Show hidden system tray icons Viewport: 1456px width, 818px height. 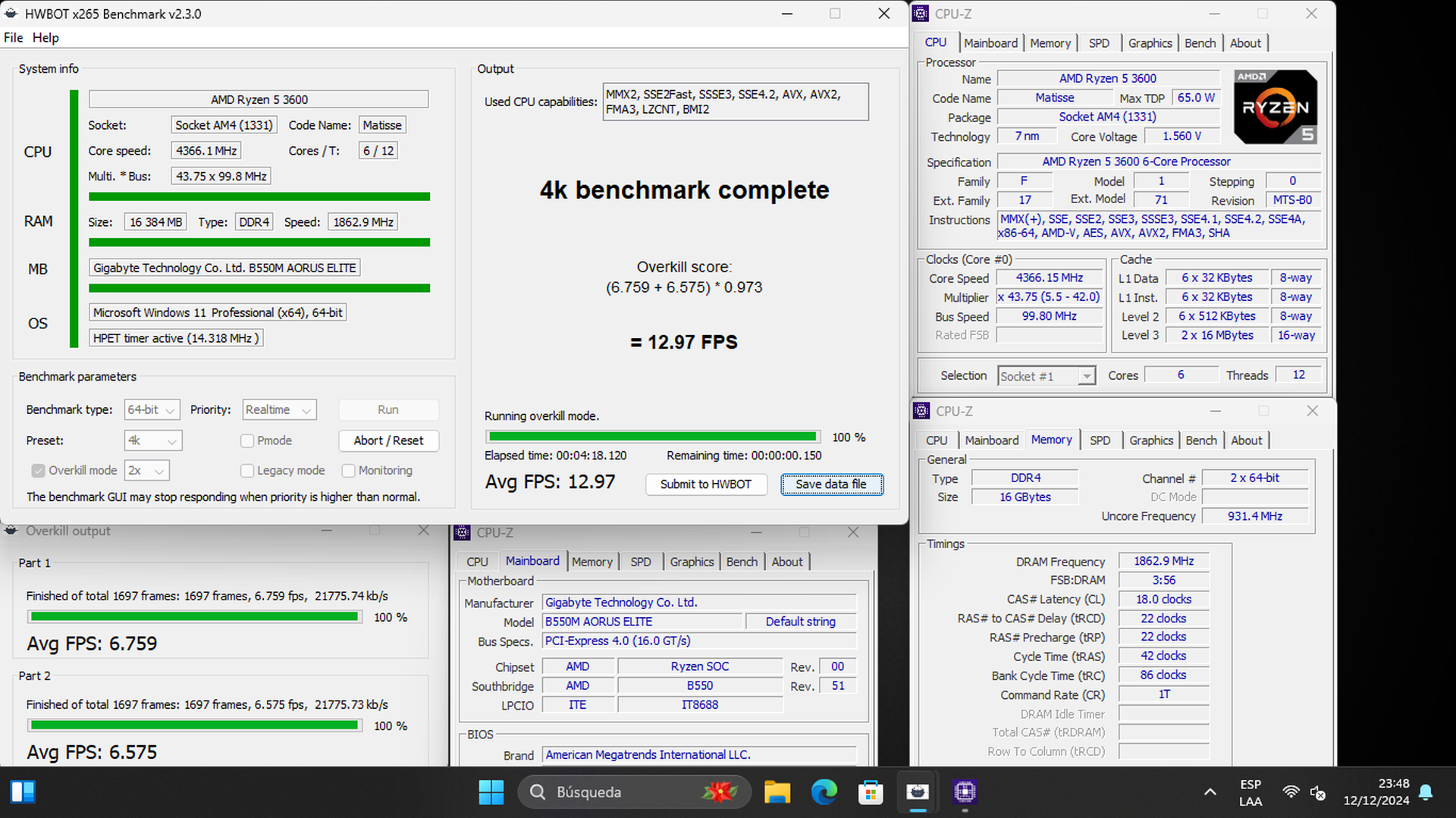1210,792
